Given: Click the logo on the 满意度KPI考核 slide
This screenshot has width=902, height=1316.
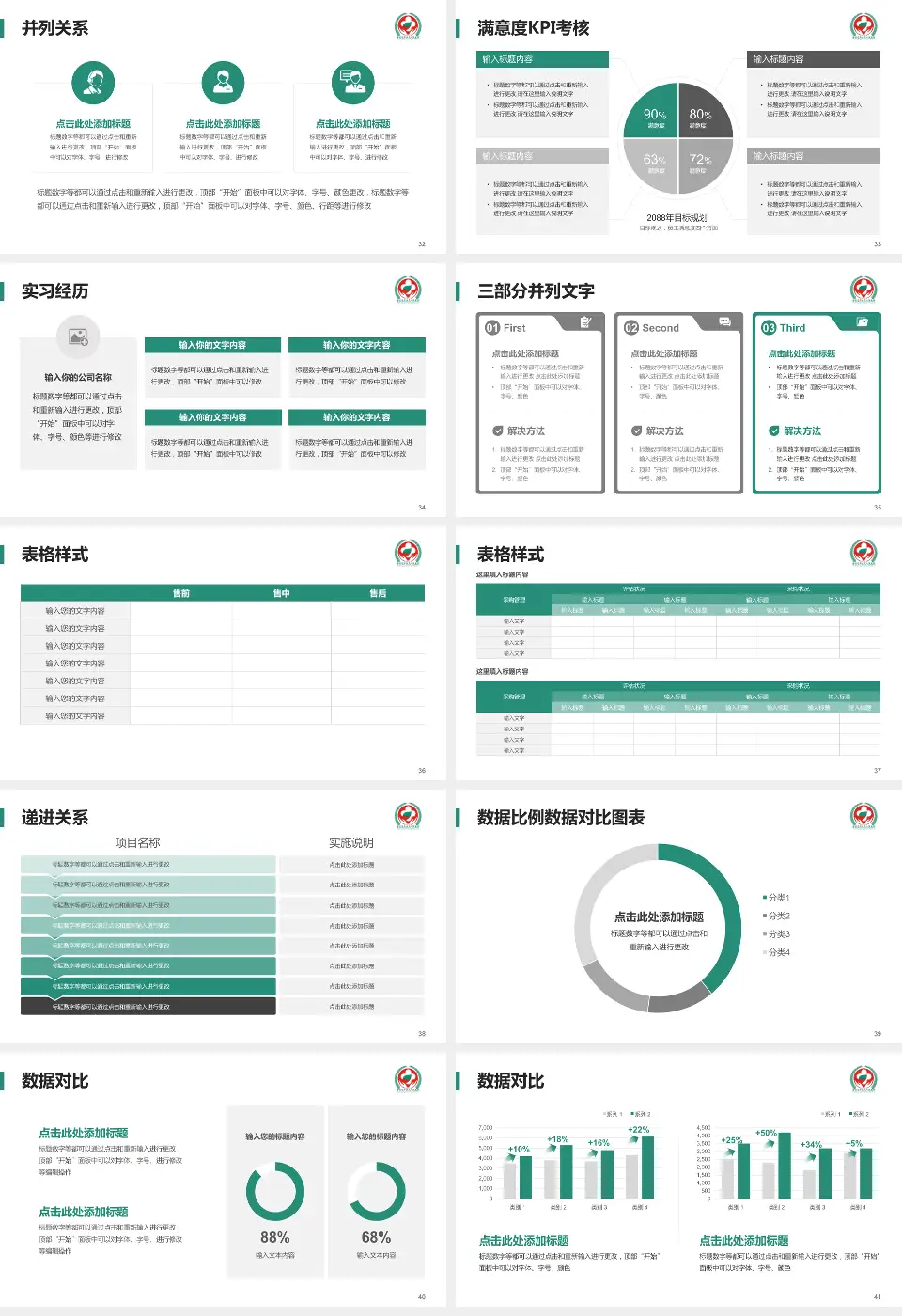Looking at the screenshot, I should tap(863, 26).
